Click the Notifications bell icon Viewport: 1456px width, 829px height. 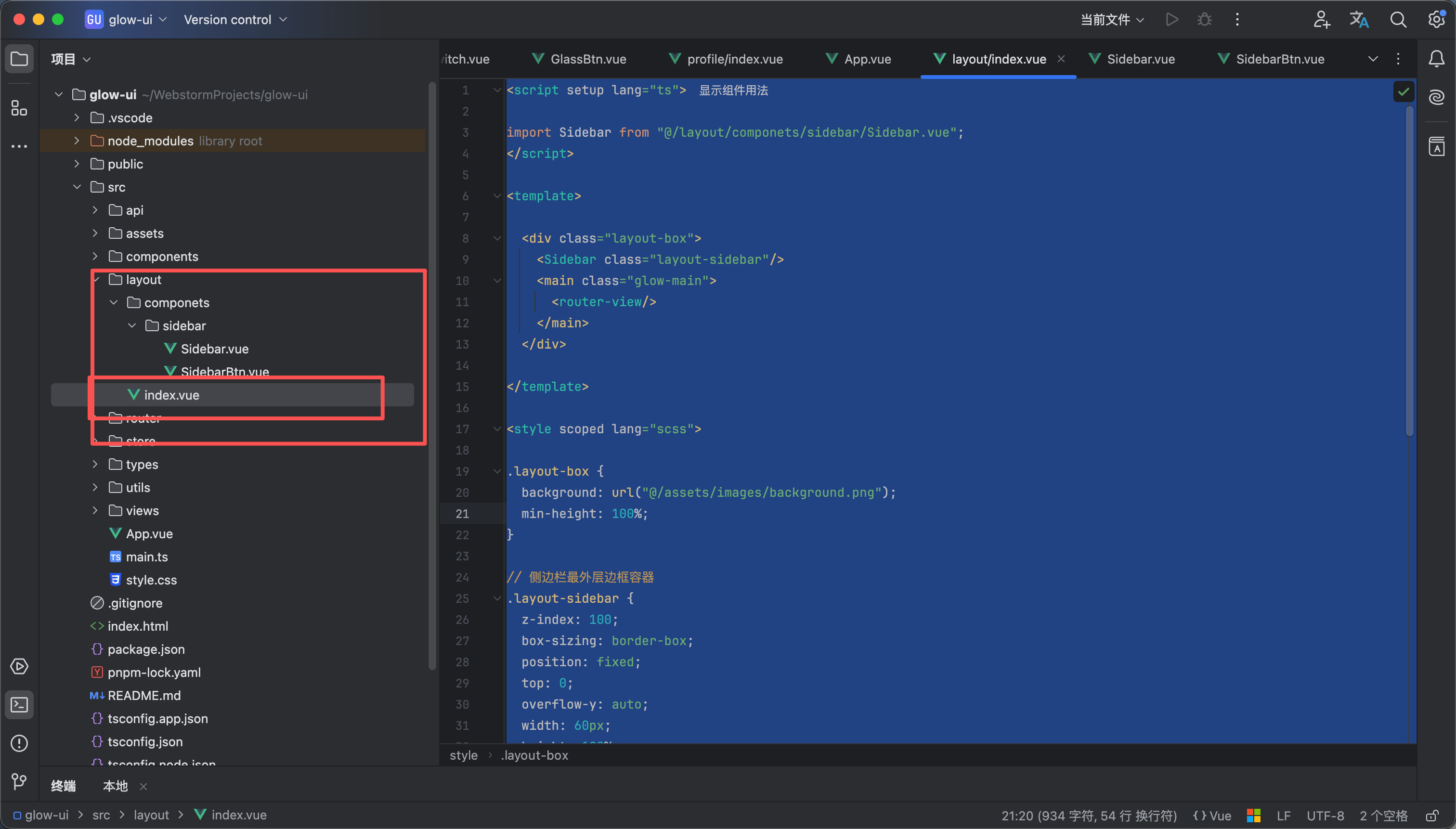pos(1436,59)
